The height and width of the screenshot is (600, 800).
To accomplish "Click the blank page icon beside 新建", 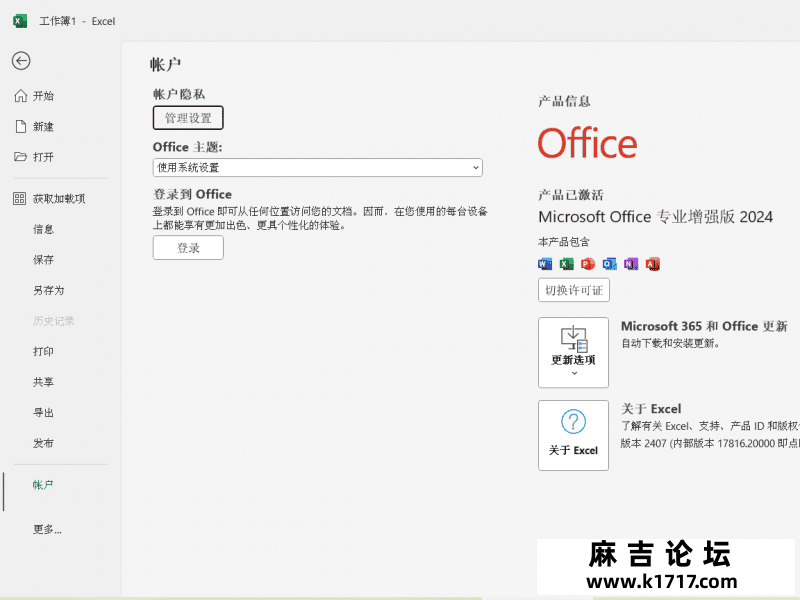I will [20, 127].
